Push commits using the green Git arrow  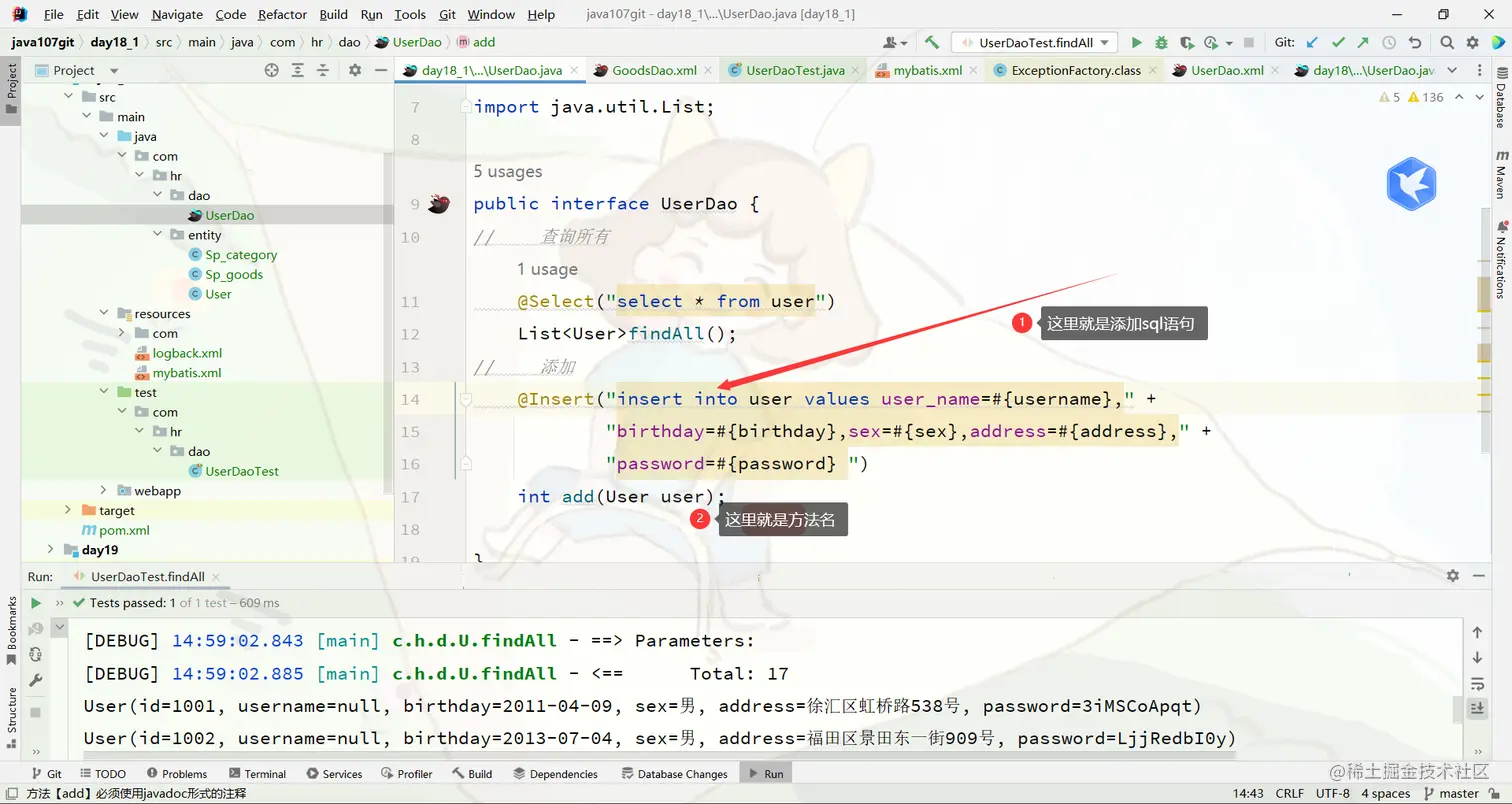click(1363, 43)
